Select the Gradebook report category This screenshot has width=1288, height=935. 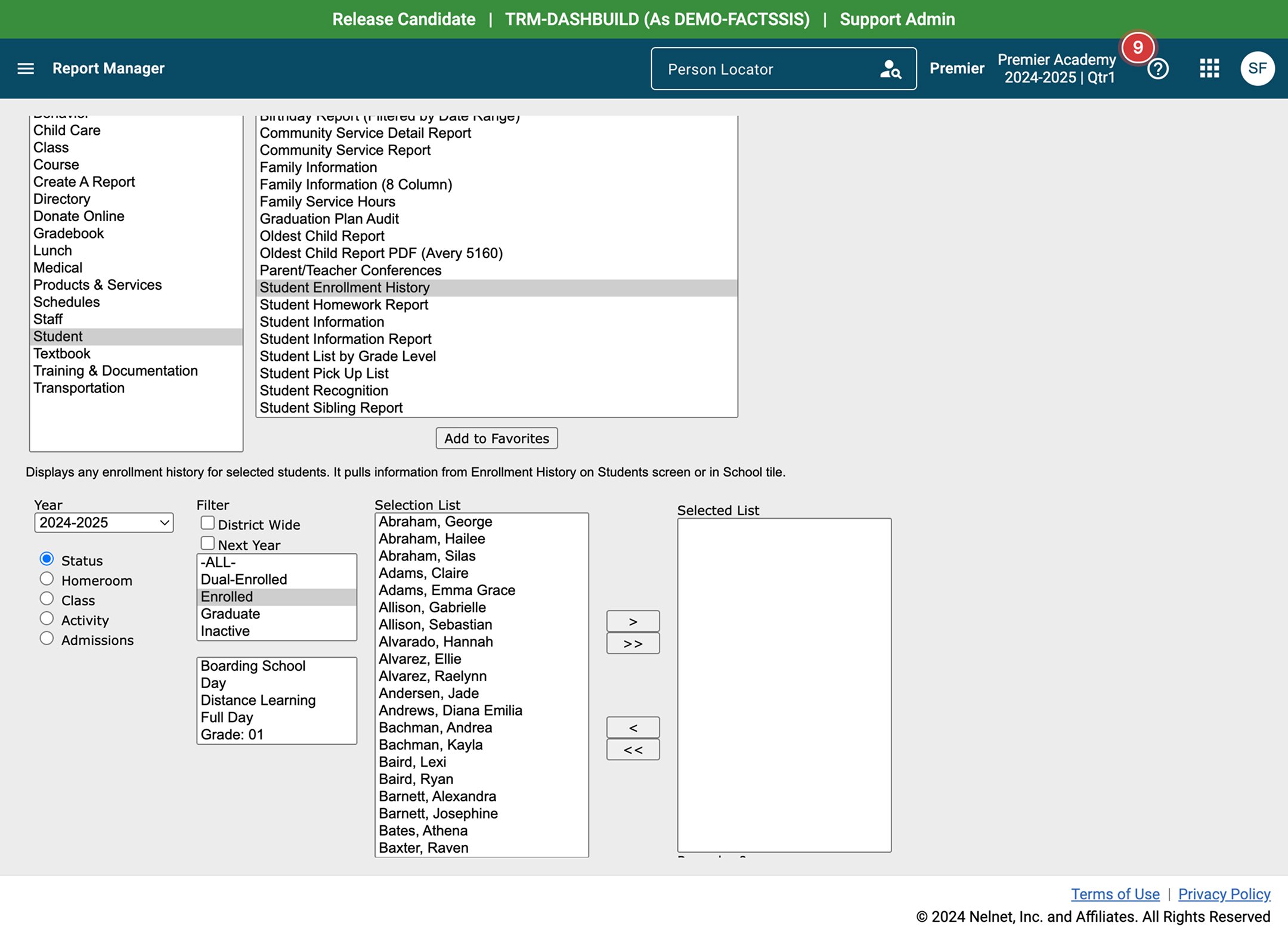69,233
